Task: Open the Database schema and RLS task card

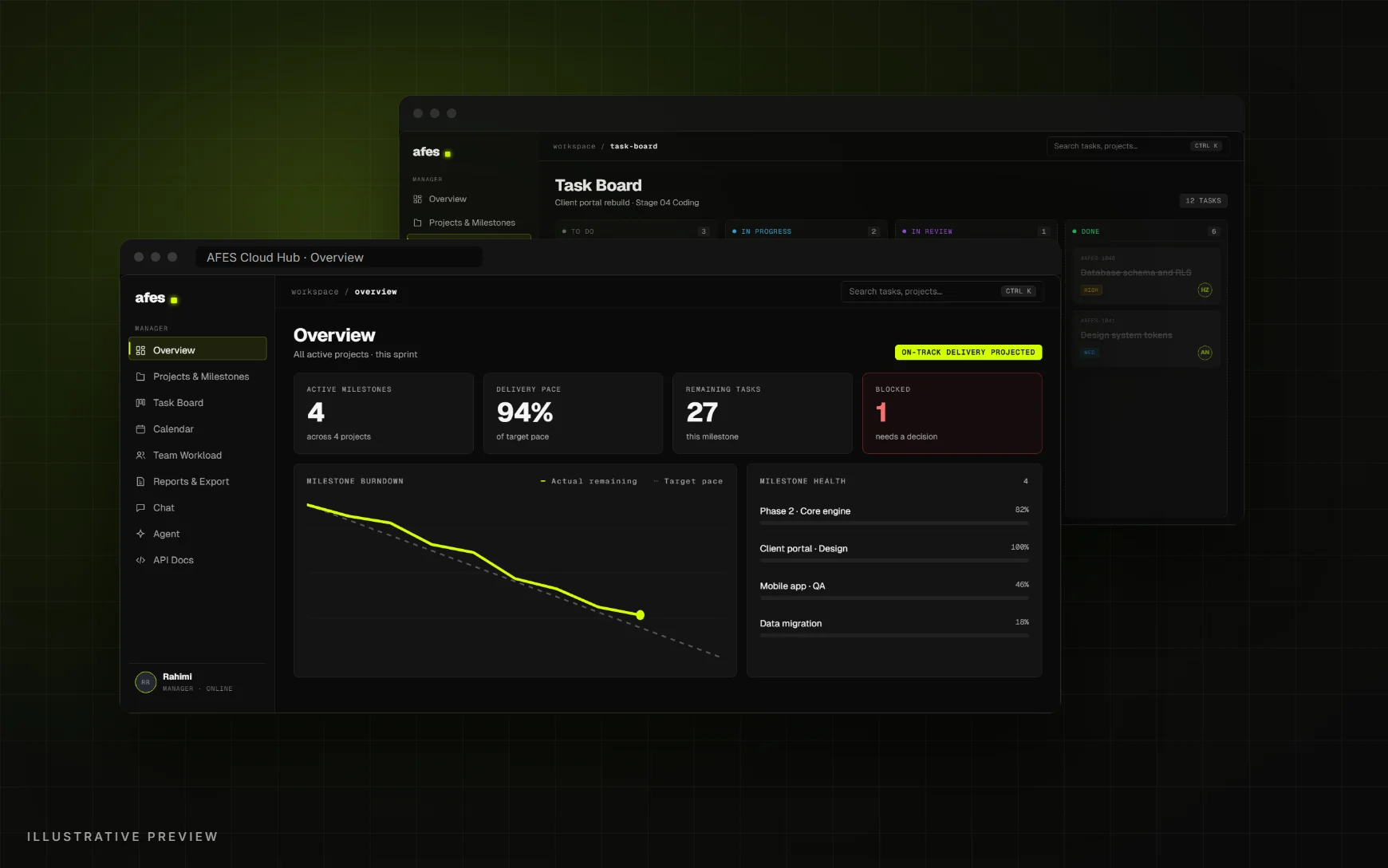Action: pyautogui.click(x=1146, y=275)
